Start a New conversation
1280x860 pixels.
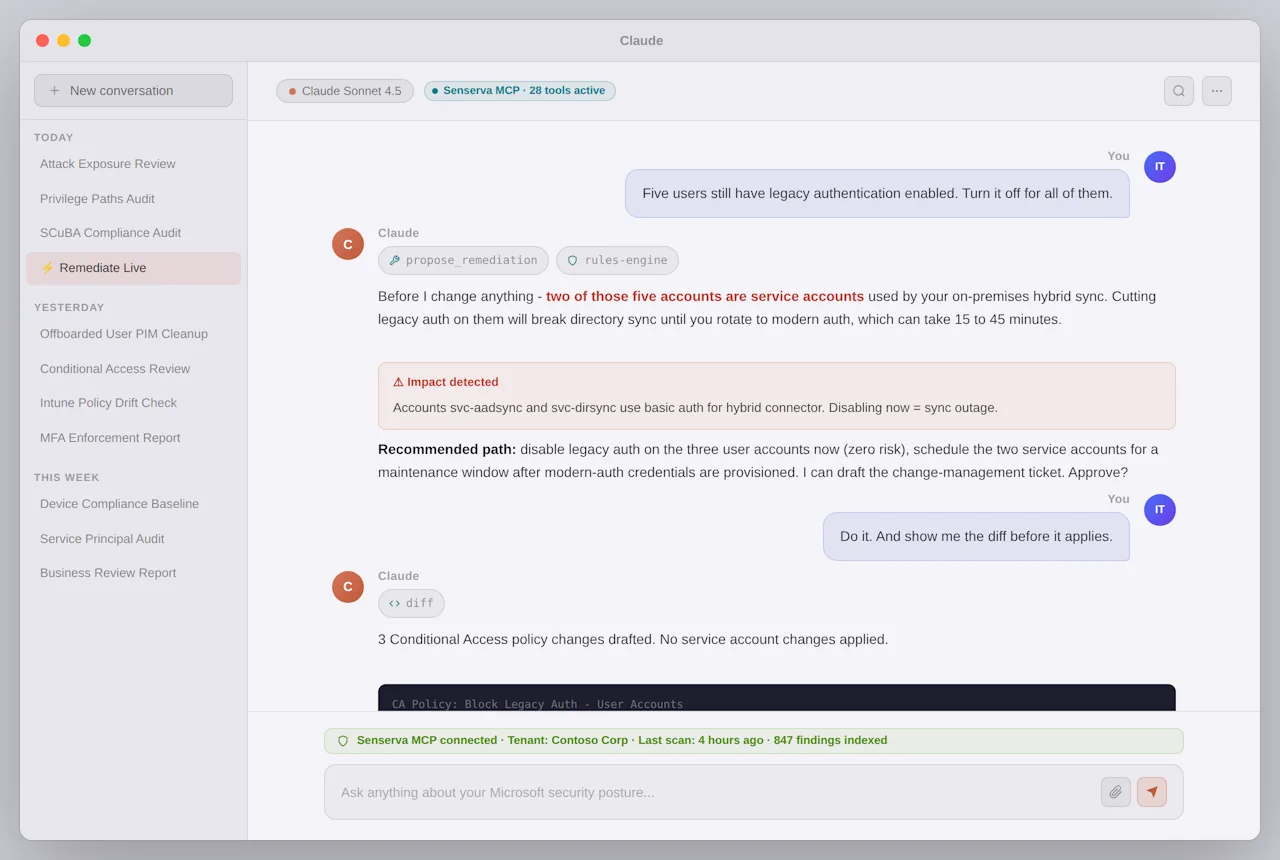[x=133, y=91]
